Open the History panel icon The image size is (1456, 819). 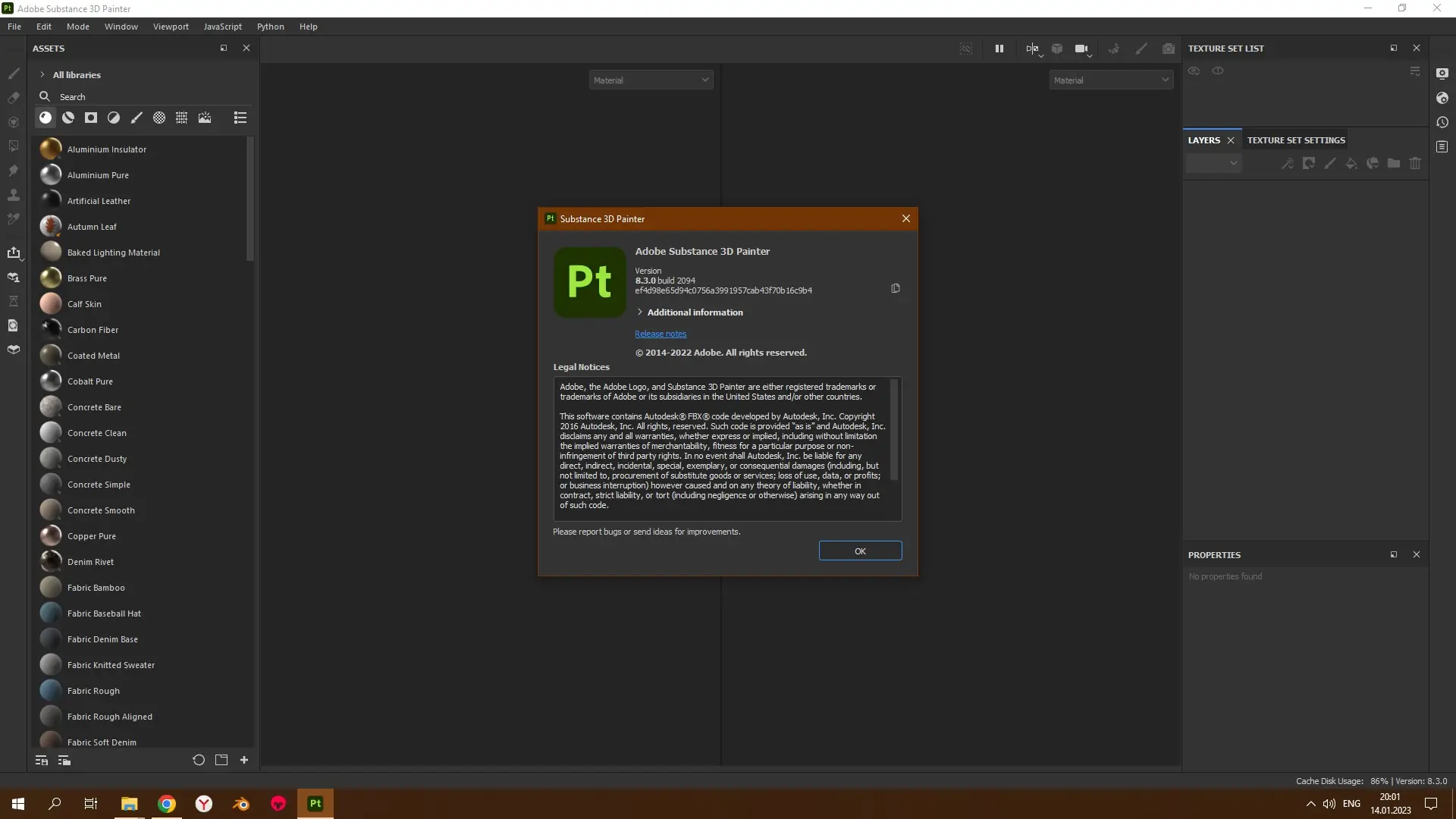1442,122
